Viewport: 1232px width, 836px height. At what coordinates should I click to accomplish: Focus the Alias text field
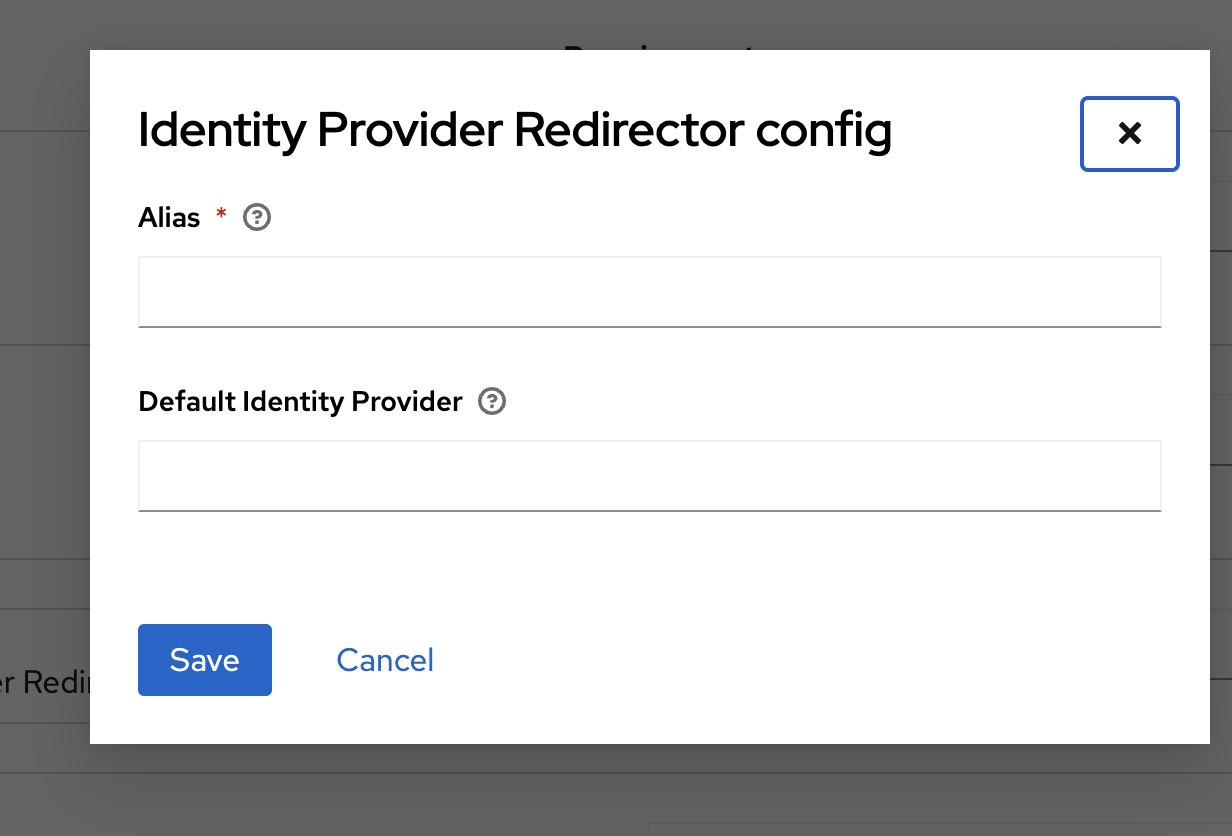649,291
